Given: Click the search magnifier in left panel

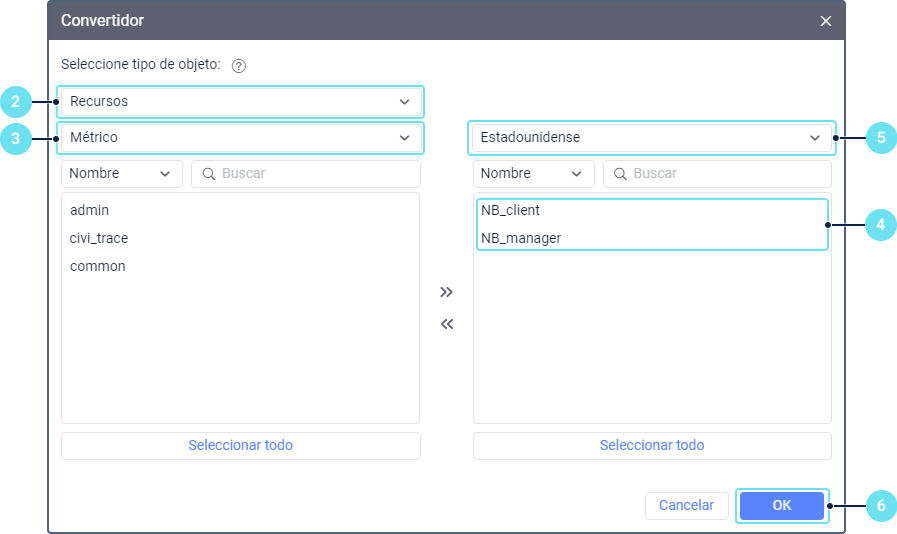Looking at the screenshot, I should 209,174.
